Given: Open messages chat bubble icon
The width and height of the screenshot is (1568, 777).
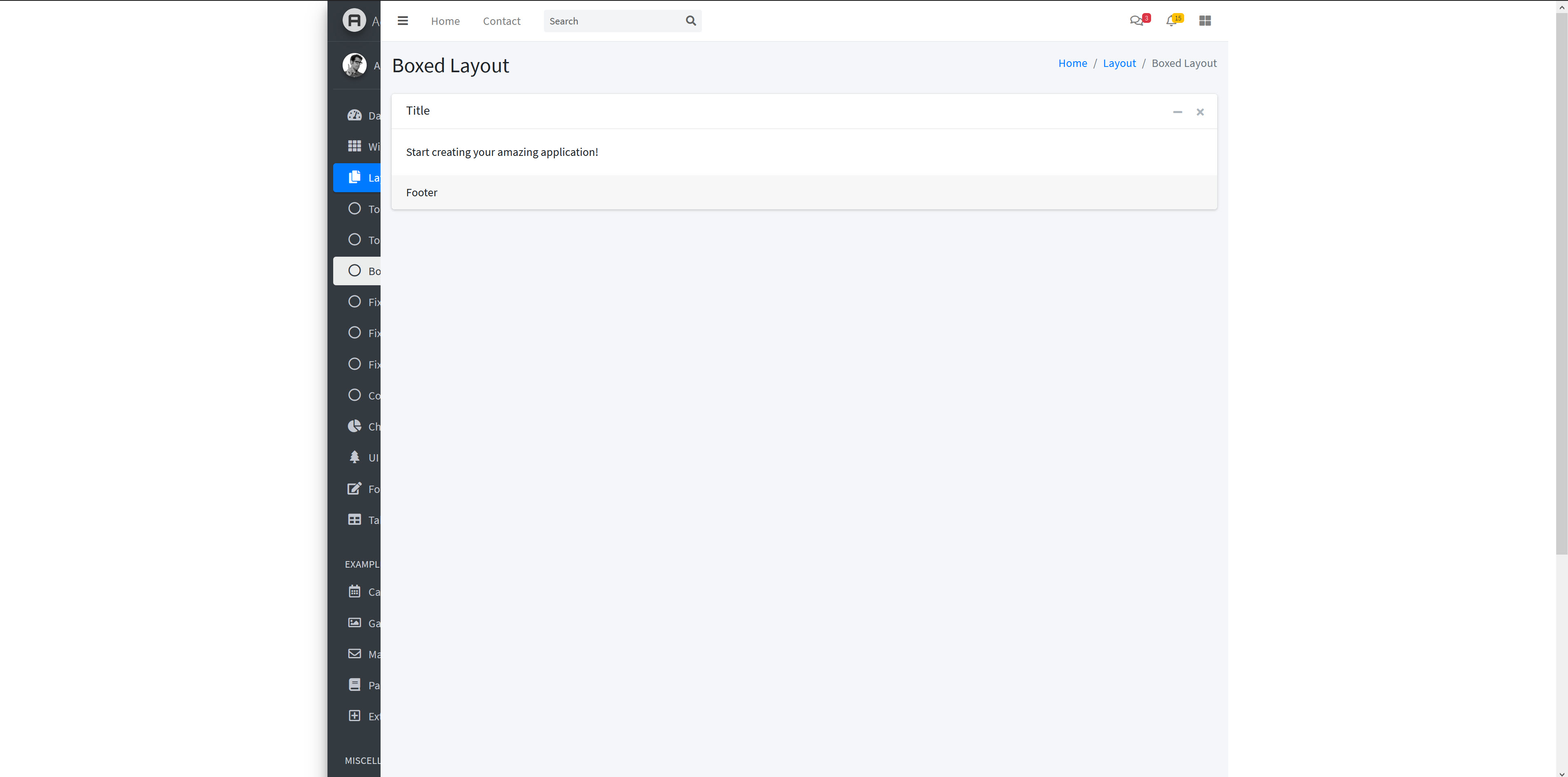Looking at the screenshot, I should [x=1136, y=21].
